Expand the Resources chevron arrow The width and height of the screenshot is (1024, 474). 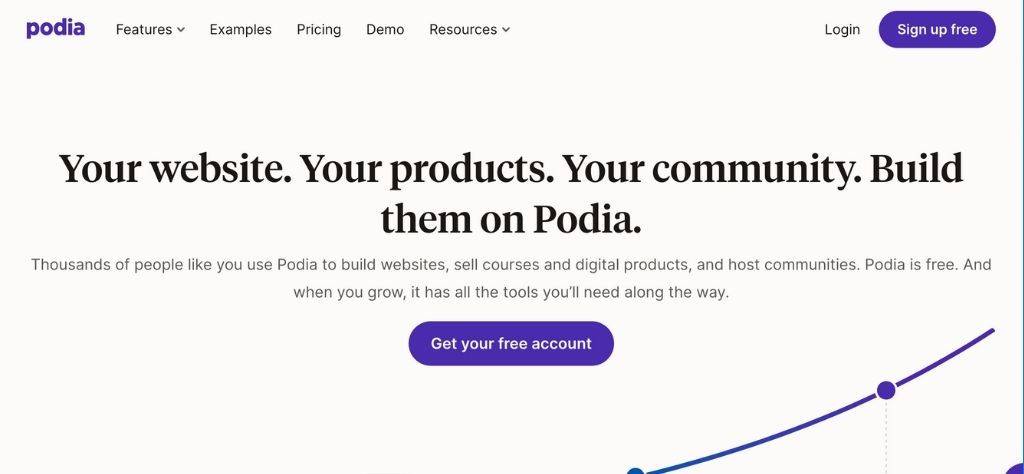(506, 30)
